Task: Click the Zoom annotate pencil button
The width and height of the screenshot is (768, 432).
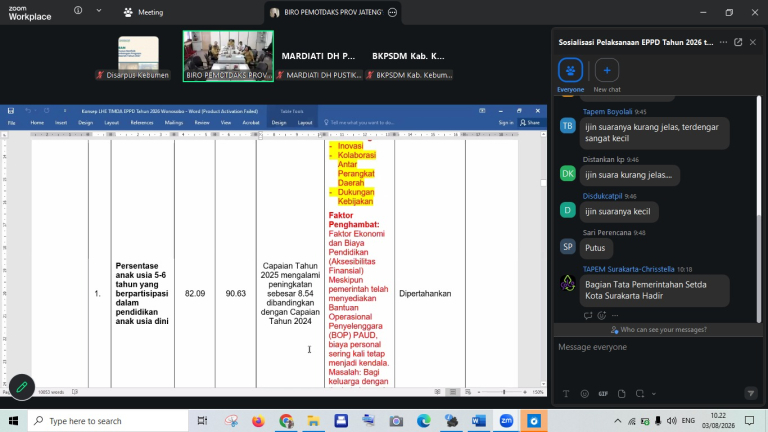Action: pyautogui.click(x=22, y=387)
